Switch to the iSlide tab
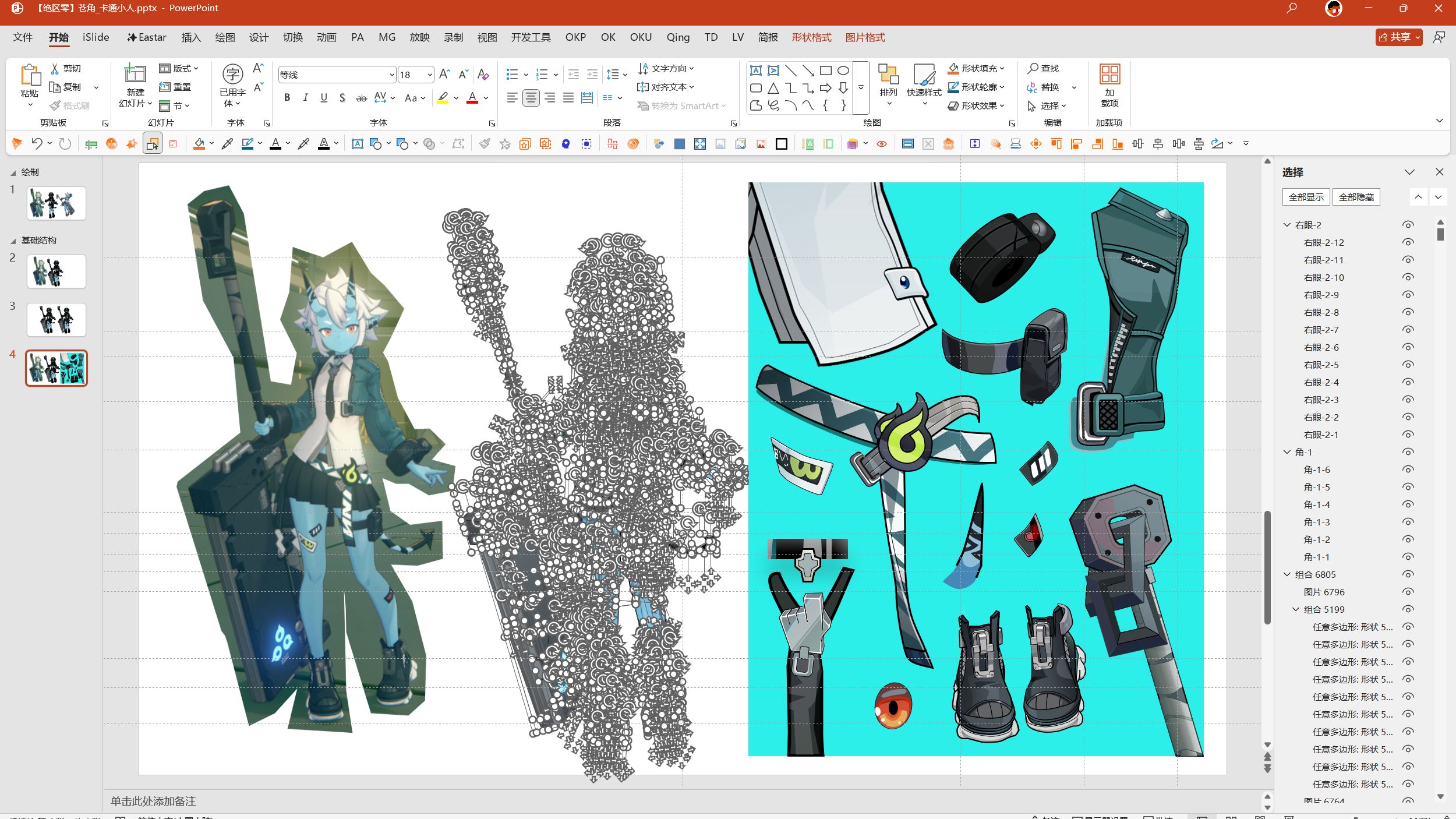Screen dimensions: 1456x819 click(x=96, y=37)
